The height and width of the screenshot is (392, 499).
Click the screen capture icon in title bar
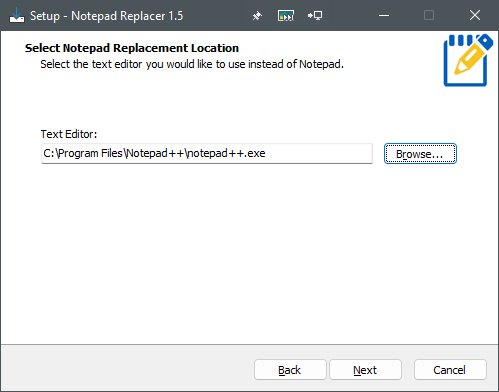286,16
